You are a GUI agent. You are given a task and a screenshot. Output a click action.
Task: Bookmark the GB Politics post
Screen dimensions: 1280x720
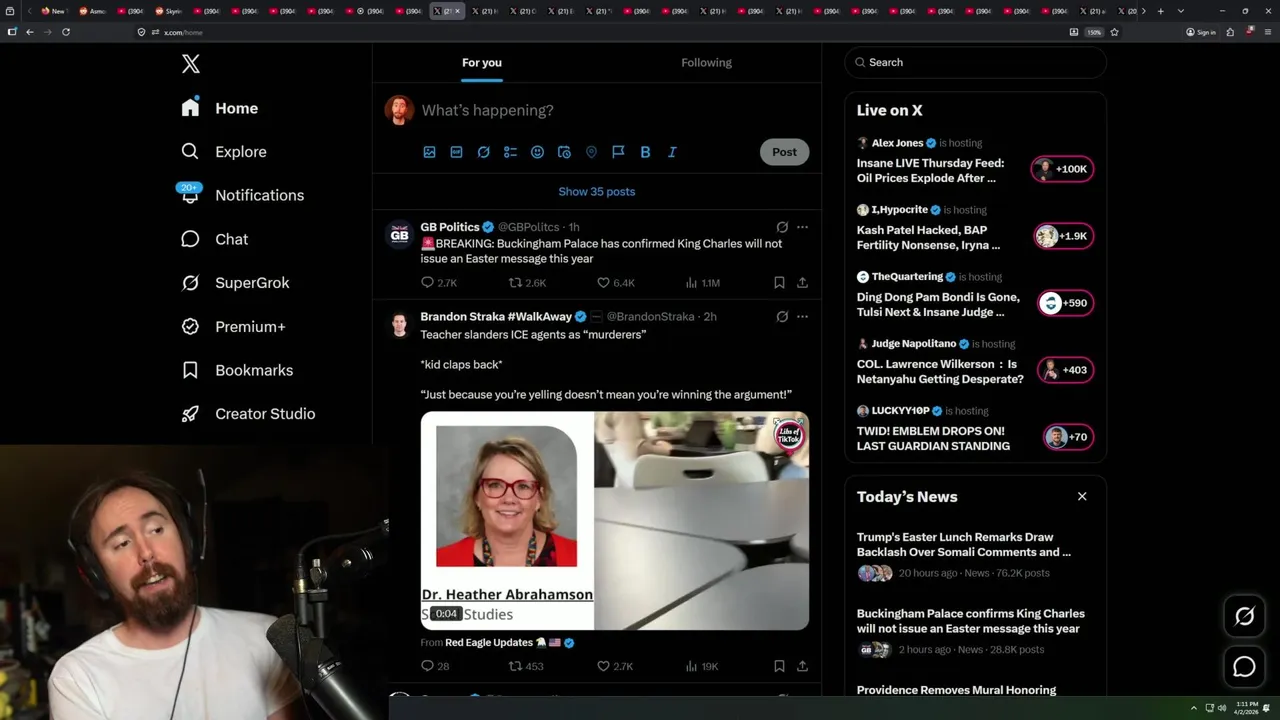pyautogui.click(x=779, y=283)
